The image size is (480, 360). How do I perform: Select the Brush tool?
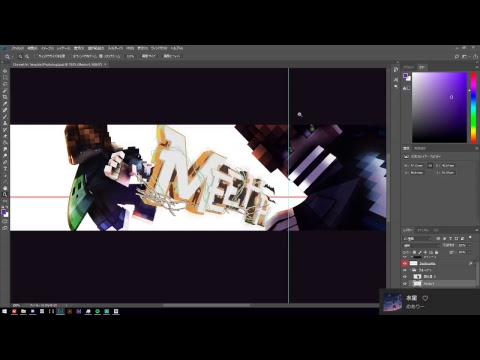click(5, 116)
